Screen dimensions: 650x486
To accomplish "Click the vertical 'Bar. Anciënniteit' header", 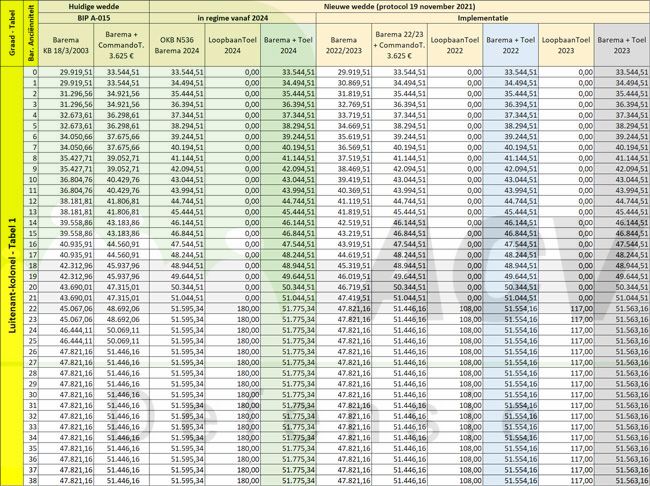I will tap(33, 33).
